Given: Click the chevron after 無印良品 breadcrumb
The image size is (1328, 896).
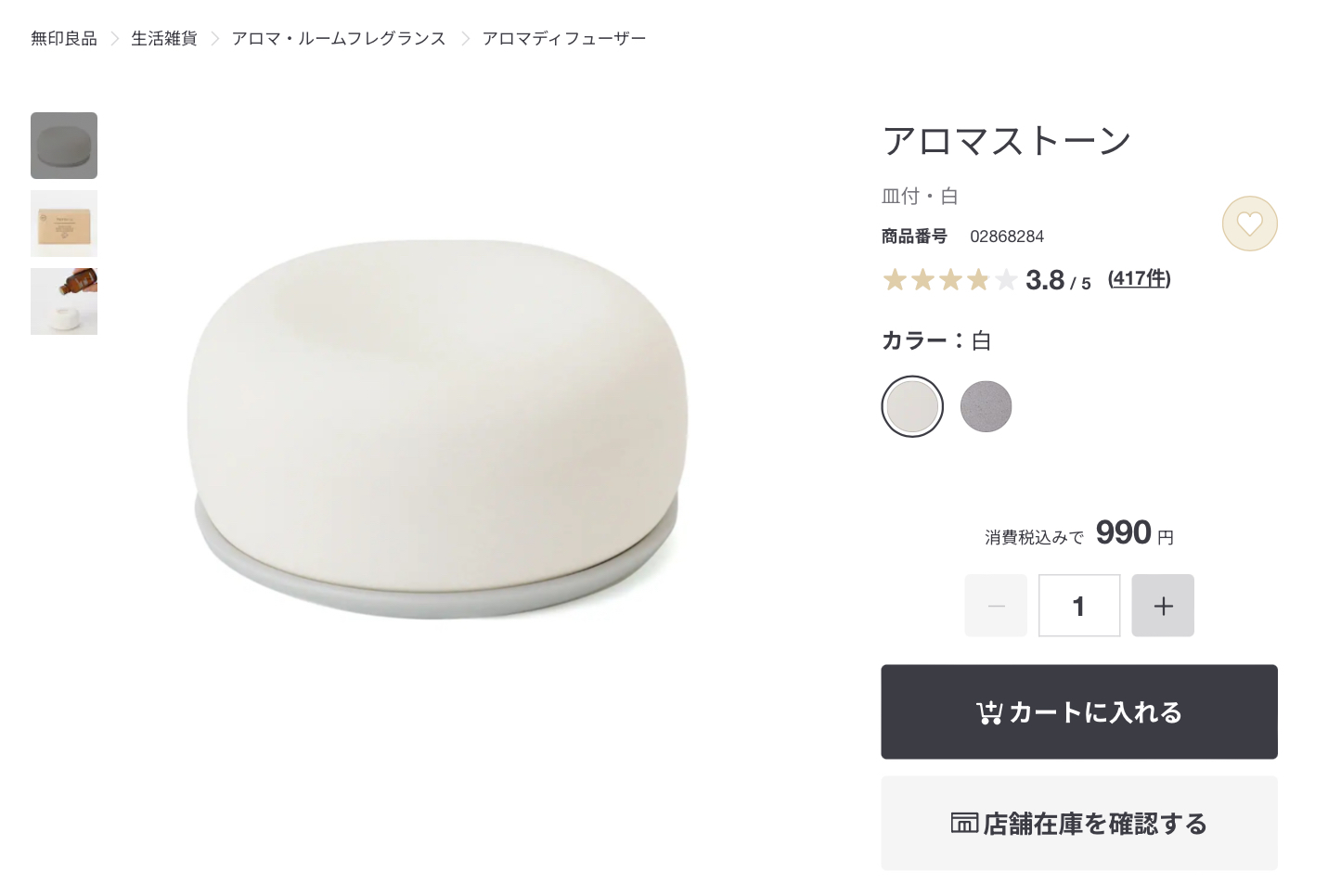Looking at the screenshot, I should 115,38.
